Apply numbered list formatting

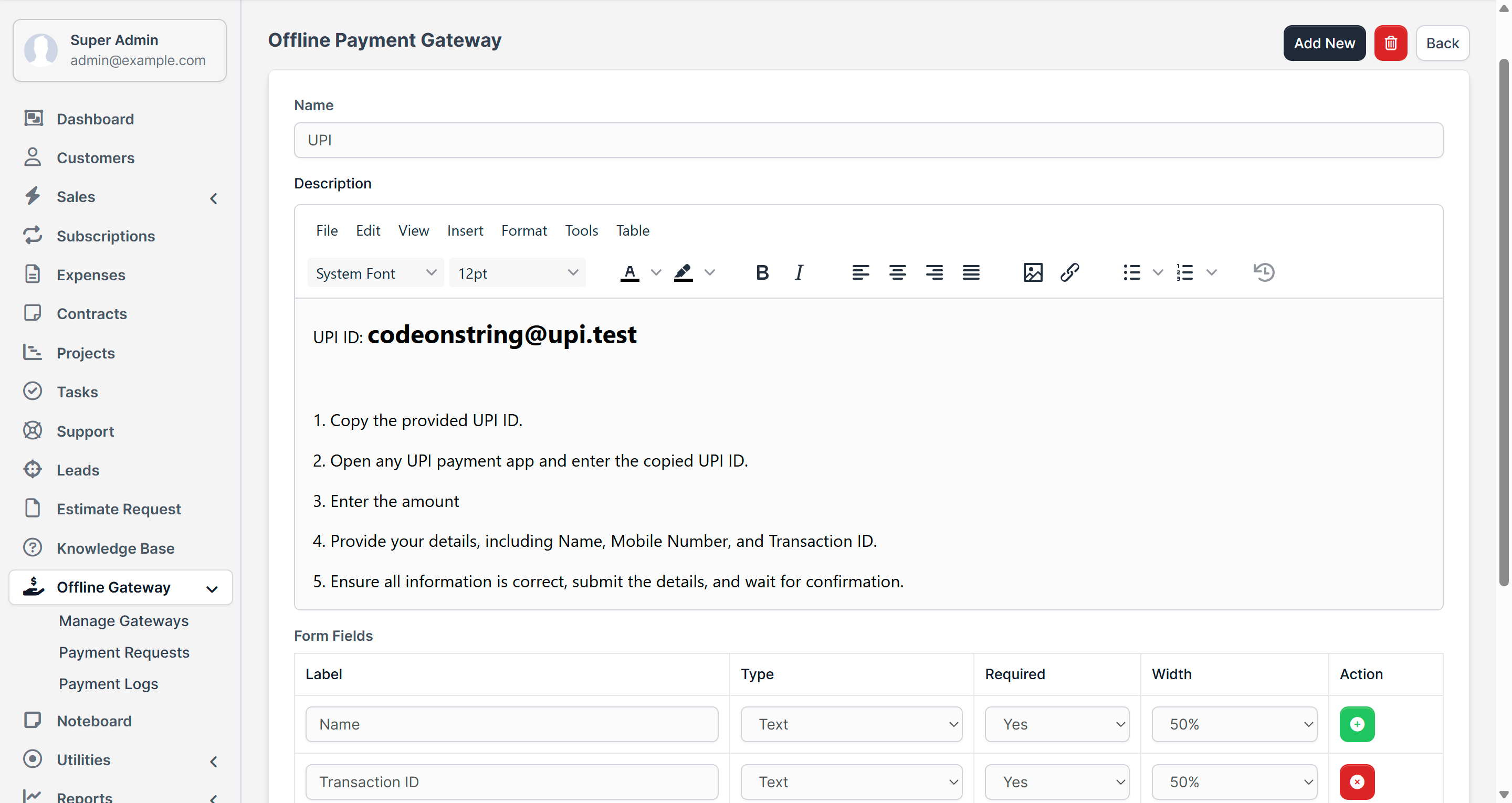[x=1185, y=272]
